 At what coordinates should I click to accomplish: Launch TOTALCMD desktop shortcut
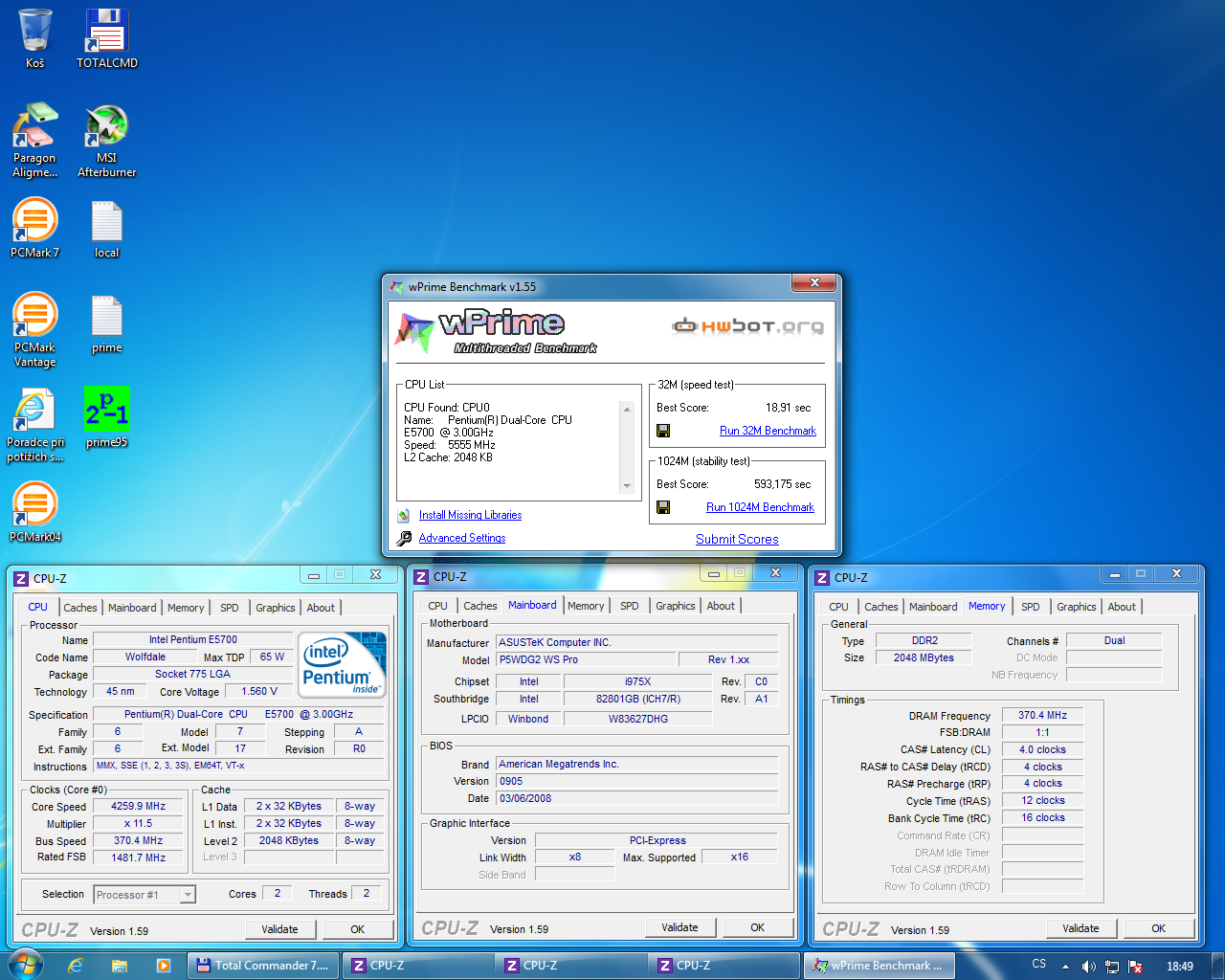(x=106, y=38)
